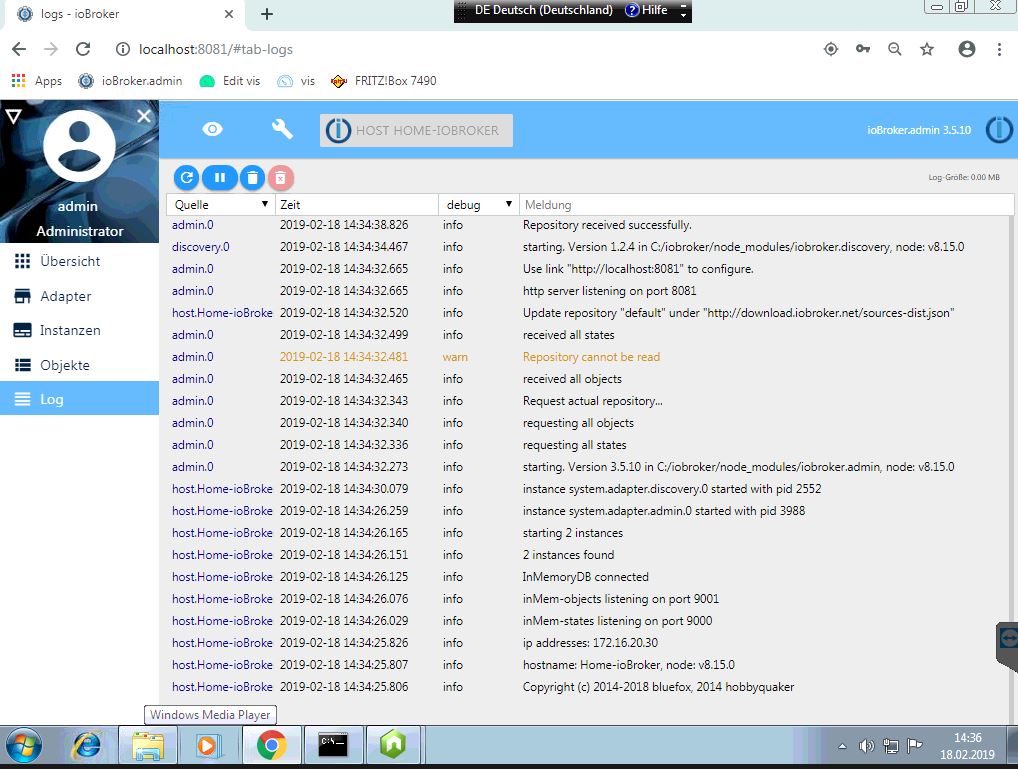This screenshot has height=769, width=1018.
Task: Open Chrome three-dot menu
Action: click(999, 49)
